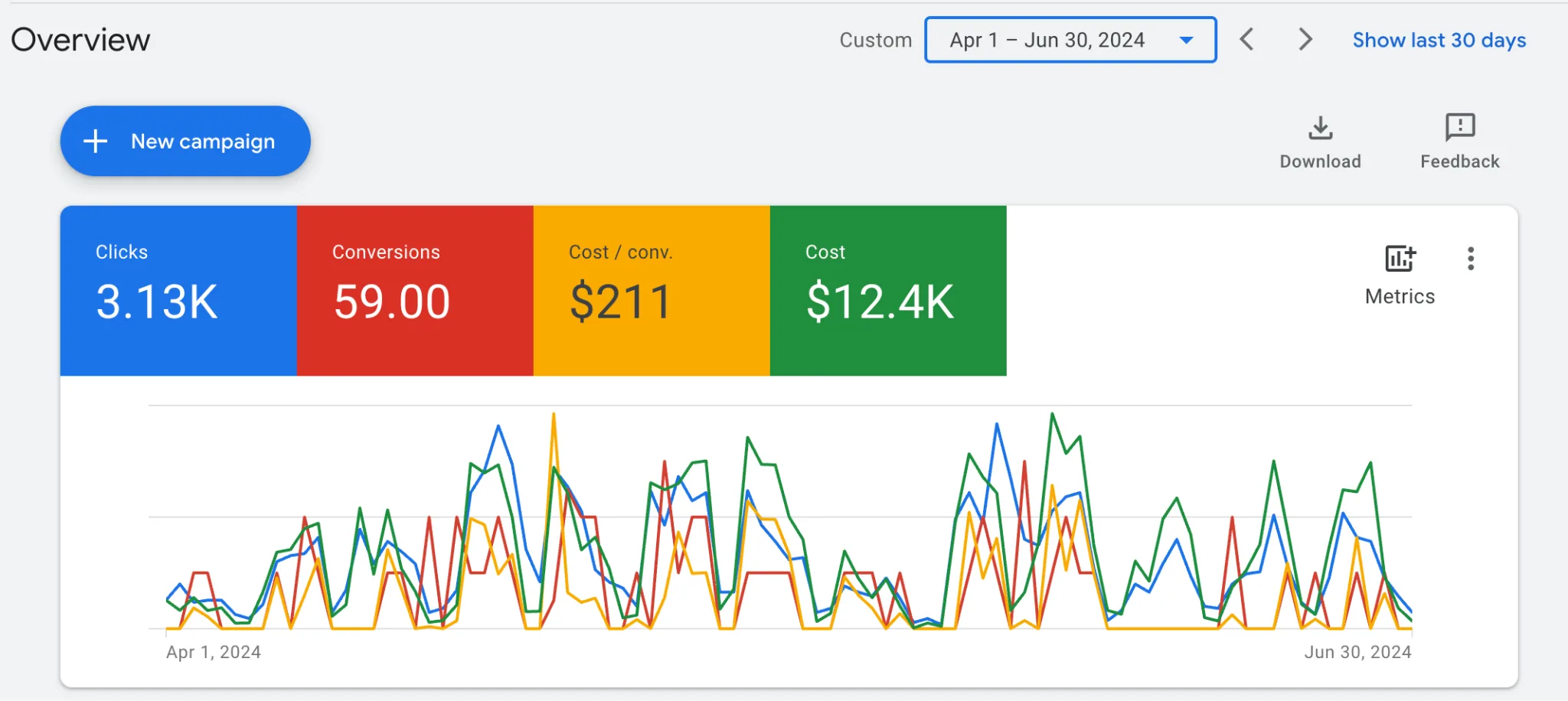Select the Conversions metric tile
Viewport: 1568px width, 701px height.
[415, 290]
